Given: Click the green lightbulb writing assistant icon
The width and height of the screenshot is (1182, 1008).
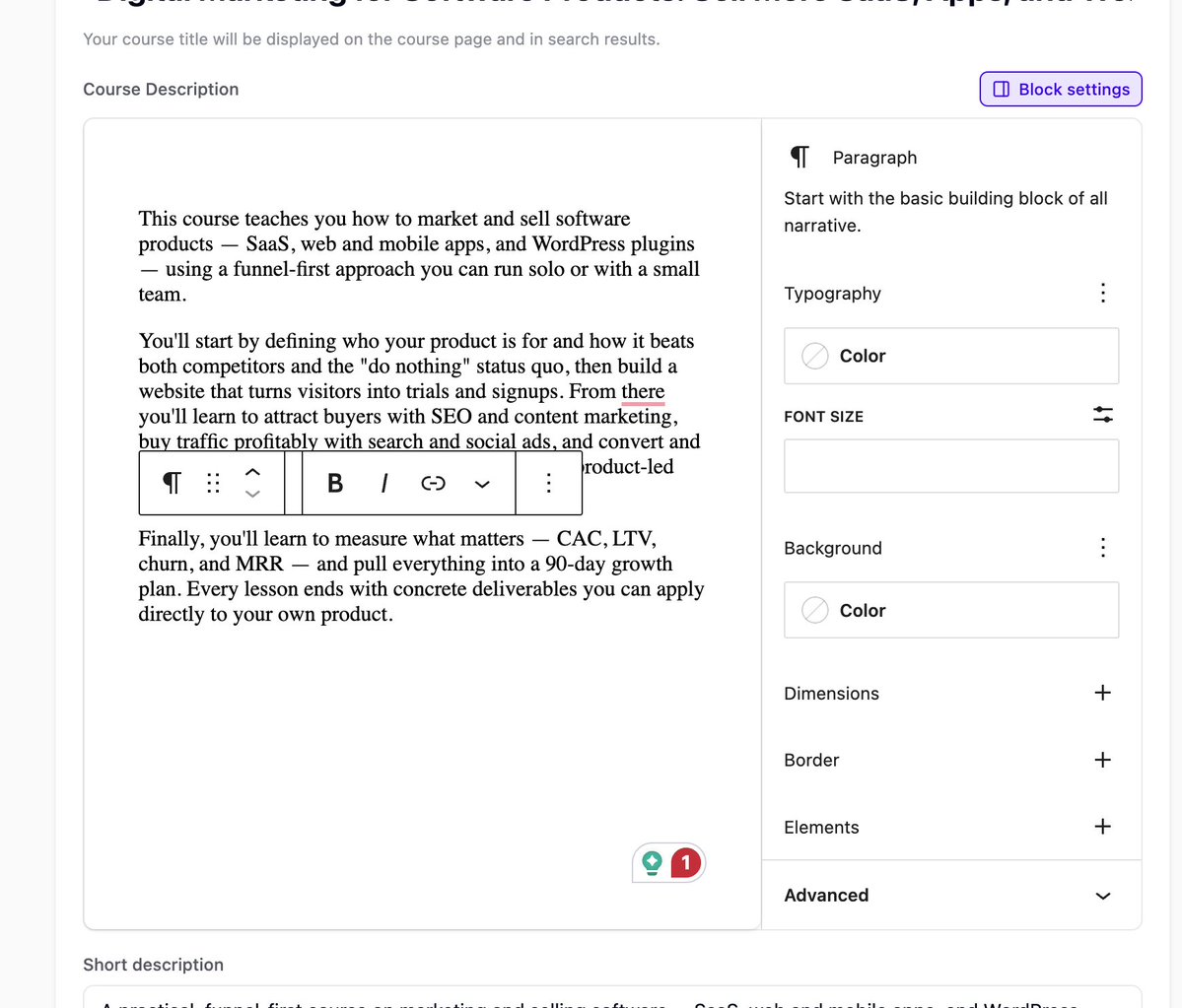Looking at the screenshot, I should (652, 862).
